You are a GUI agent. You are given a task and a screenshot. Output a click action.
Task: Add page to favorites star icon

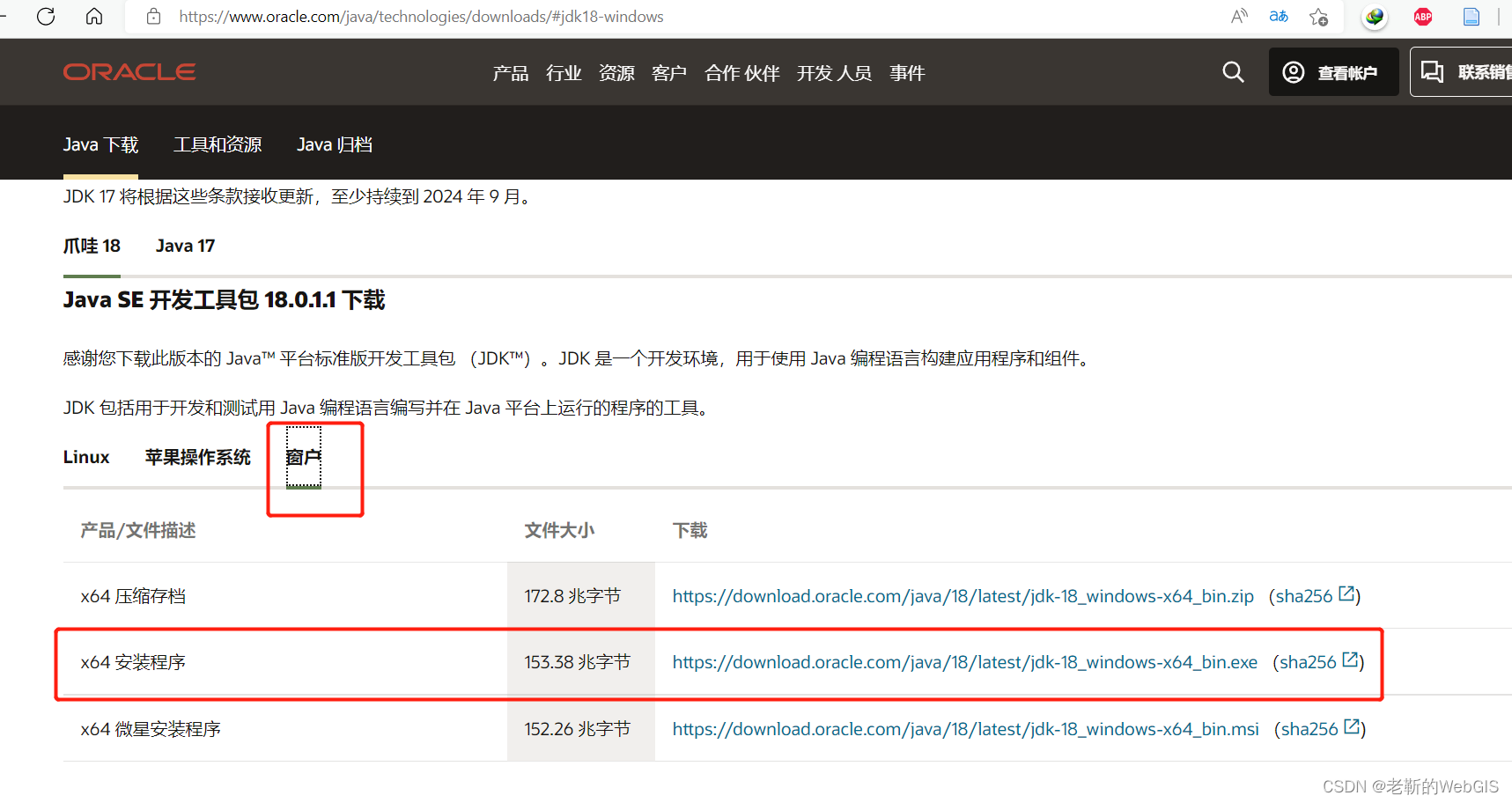click(x=1318, y=17)
